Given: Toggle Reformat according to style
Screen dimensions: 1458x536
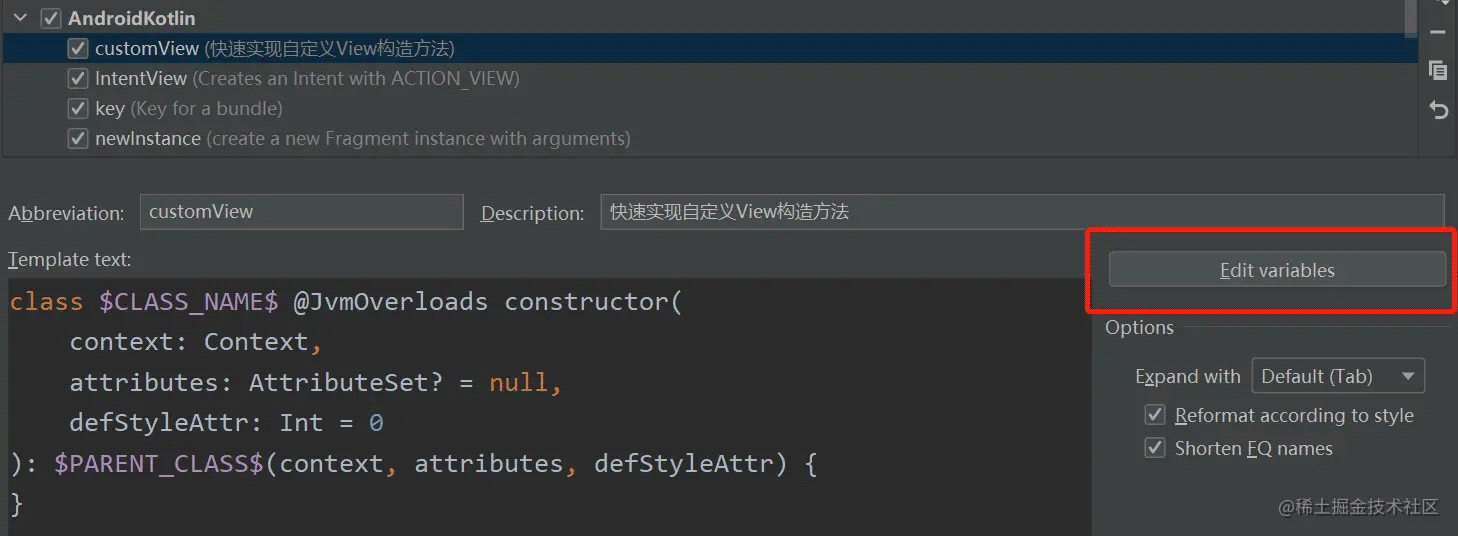Looking at the screenshot, I should point(1155,415).
